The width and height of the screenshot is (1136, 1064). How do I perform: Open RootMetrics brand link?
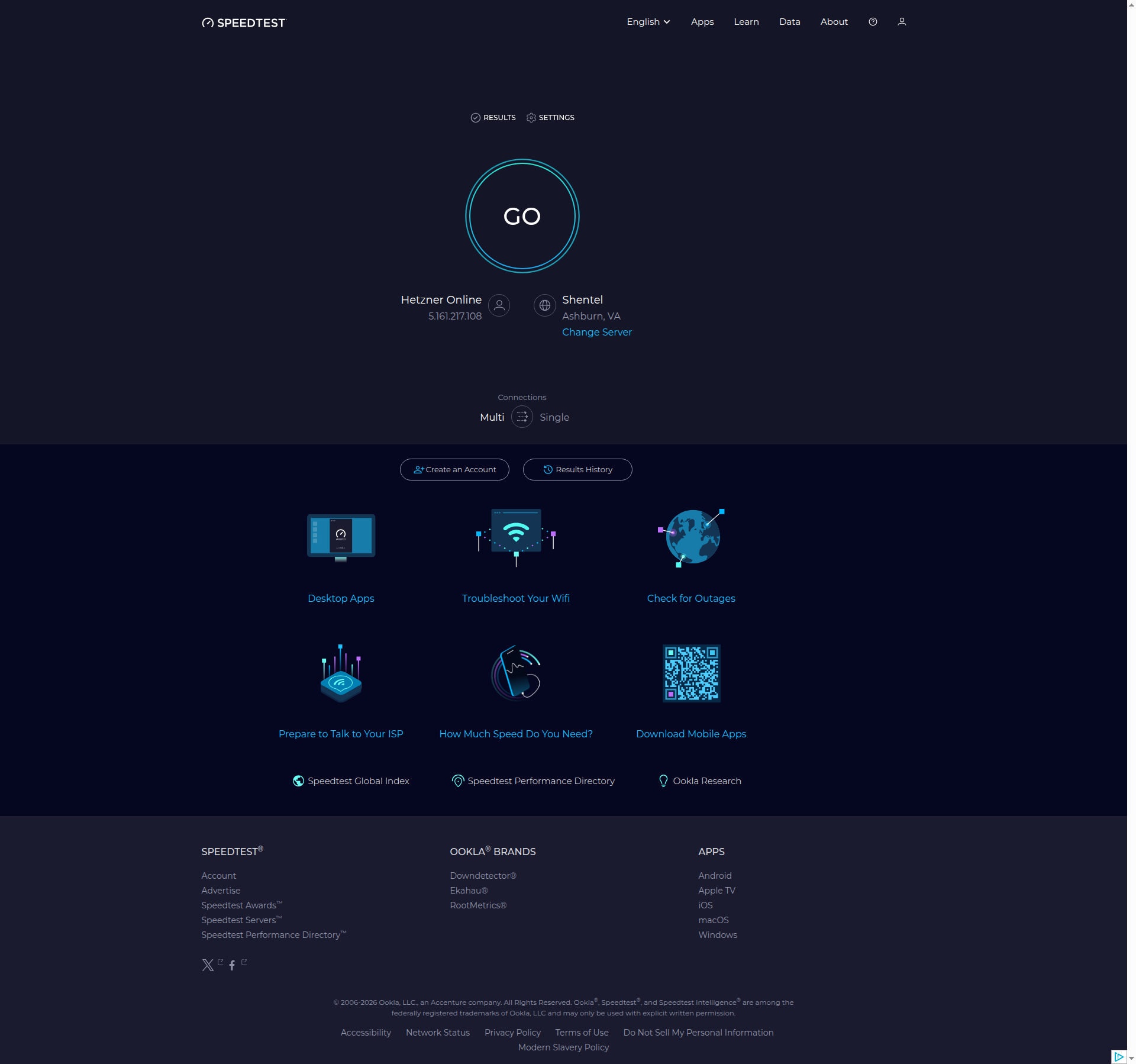478,905
